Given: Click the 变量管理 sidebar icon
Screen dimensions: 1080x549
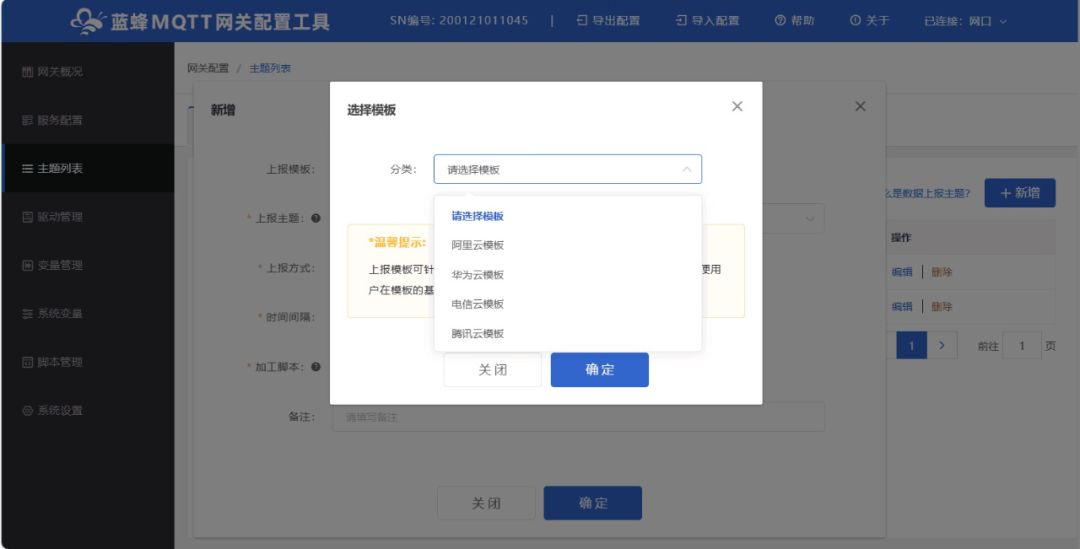Looking at the screenshot, I should pos(28,266).
